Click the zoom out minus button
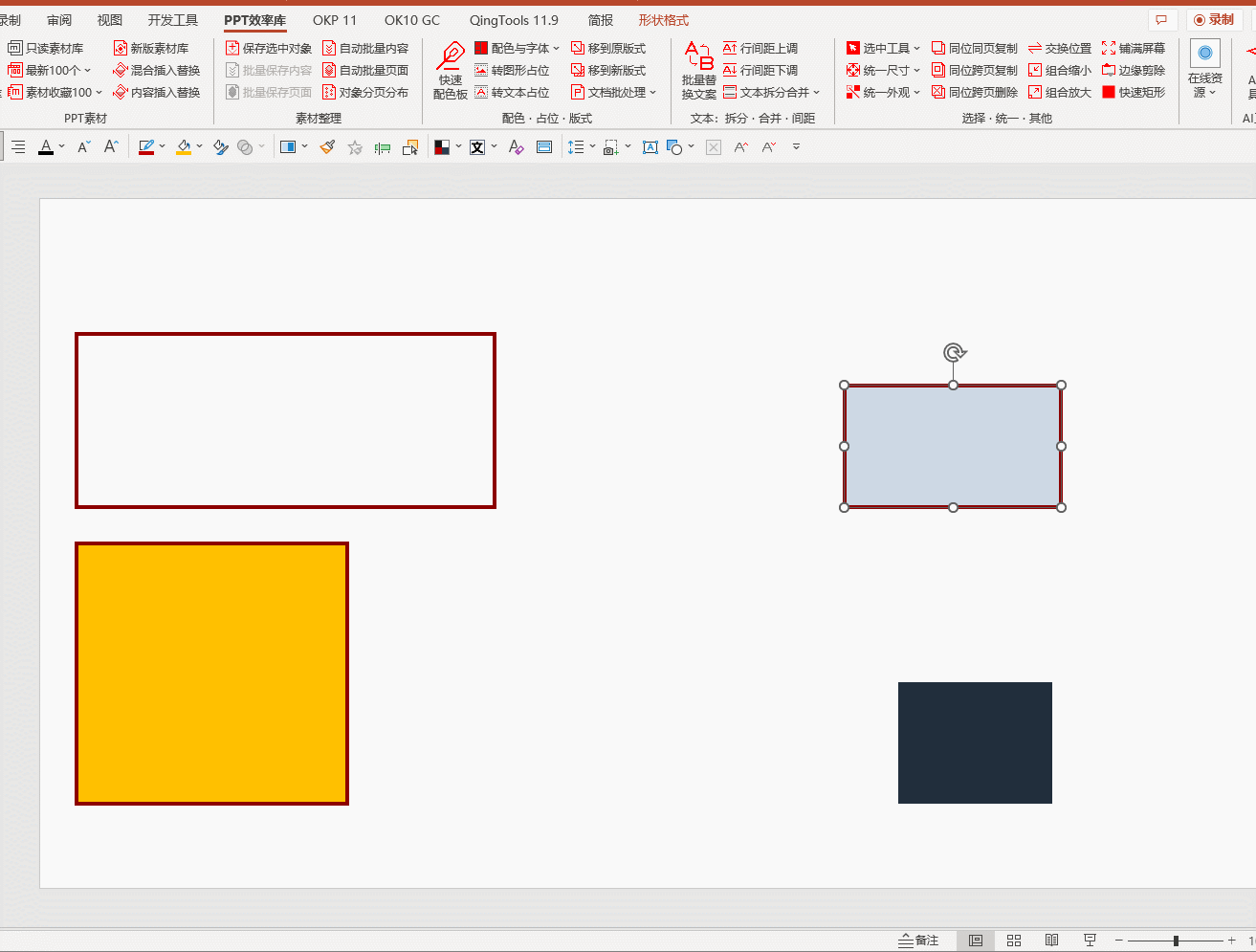This screenshot has height=952, width=1256. pyautogui.click(x=1118, y=941)
